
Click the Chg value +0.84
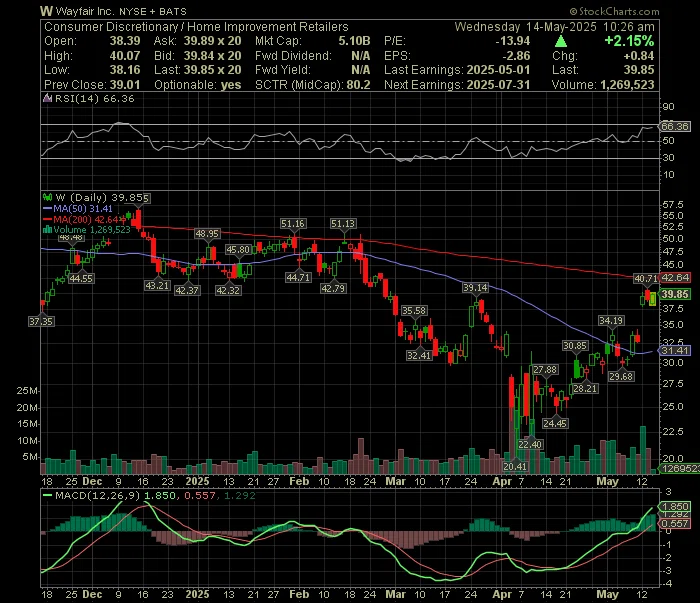(639, 56)
